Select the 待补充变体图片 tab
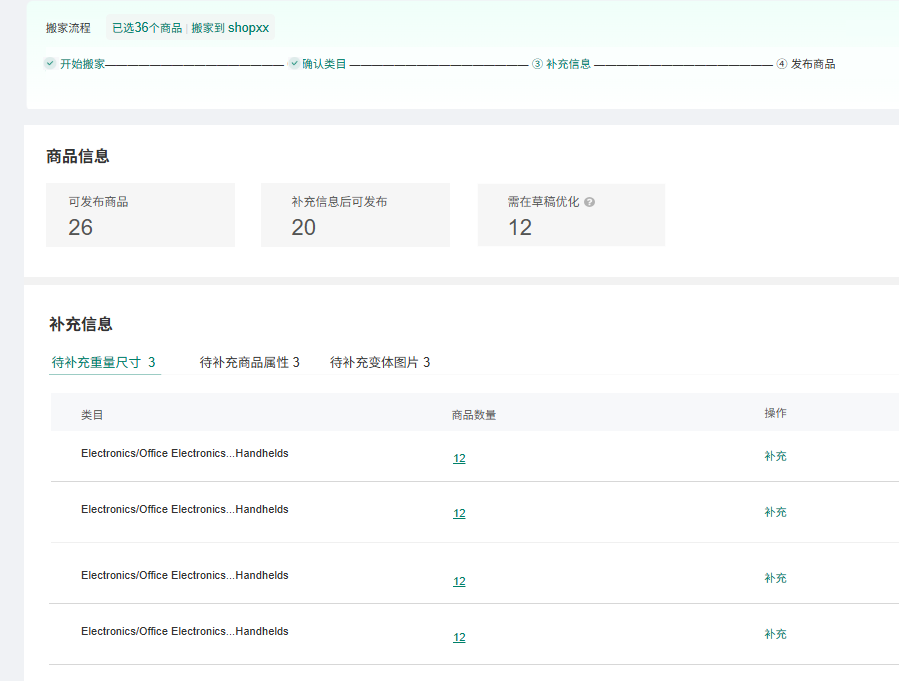This screenshot has width=899, height=681. point(380,362)
